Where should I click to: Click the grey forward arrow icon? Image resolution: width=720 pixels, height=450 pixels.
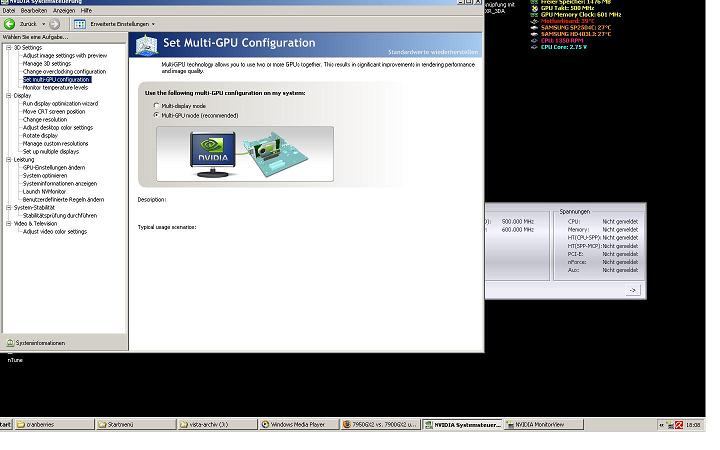pos(55,24)
